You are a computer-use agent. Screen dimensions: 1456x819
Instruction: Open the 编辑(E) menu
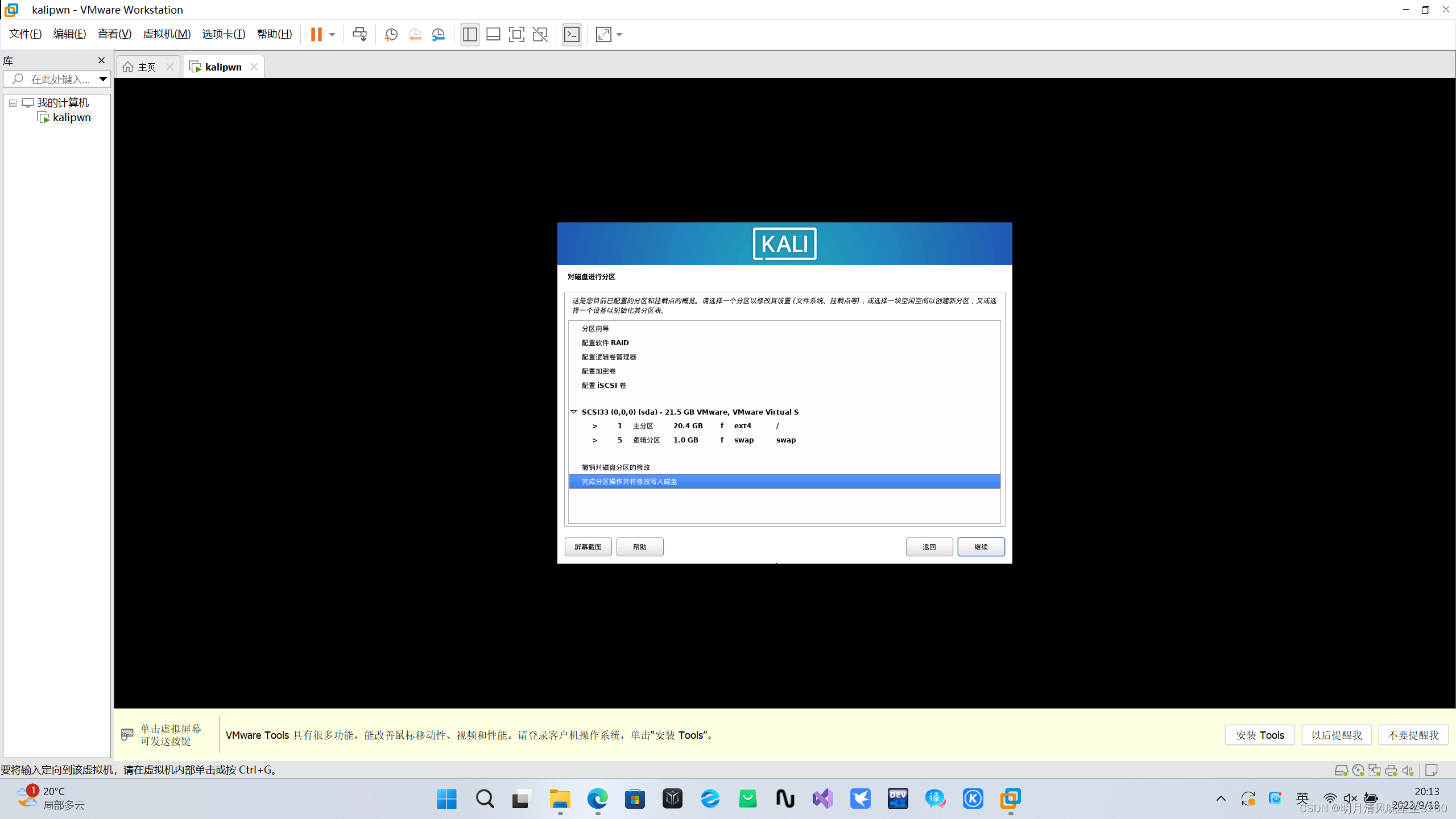69,34
